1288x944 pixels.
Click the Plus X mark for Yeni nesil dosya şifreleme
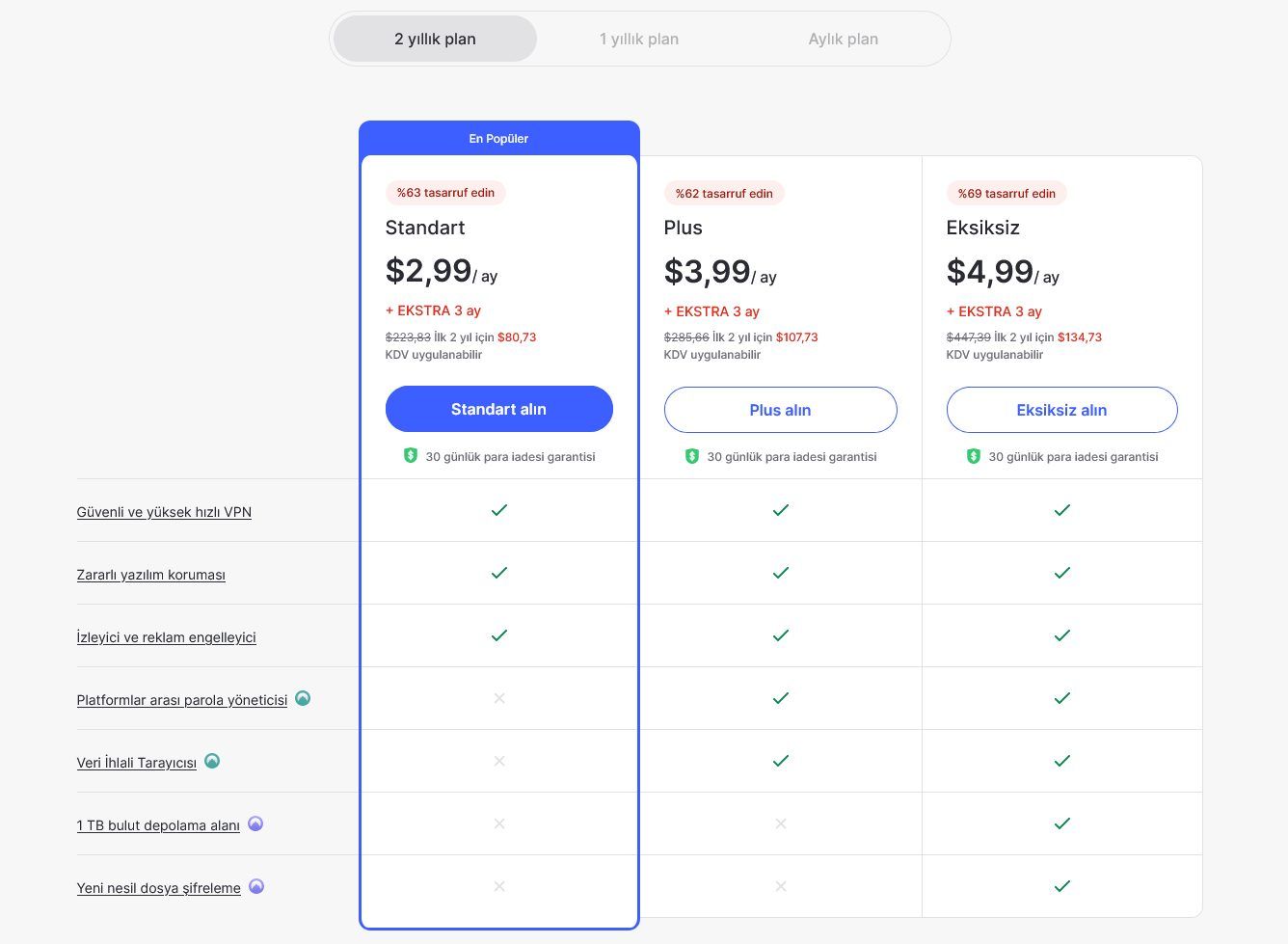pyautogui.click(x=781, y=886)
